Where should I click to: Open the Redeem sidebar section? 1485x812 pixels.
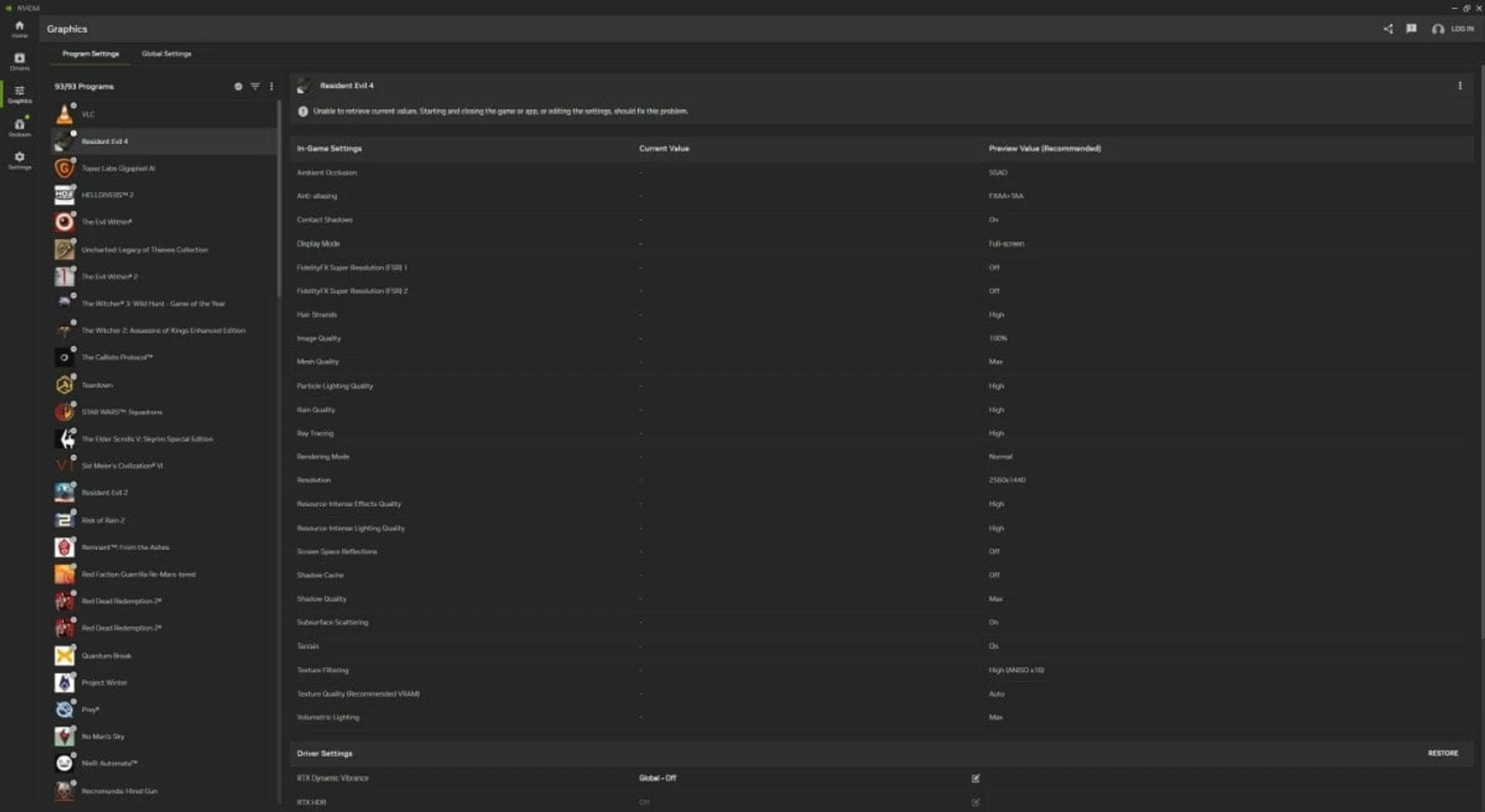pos(19,127)
